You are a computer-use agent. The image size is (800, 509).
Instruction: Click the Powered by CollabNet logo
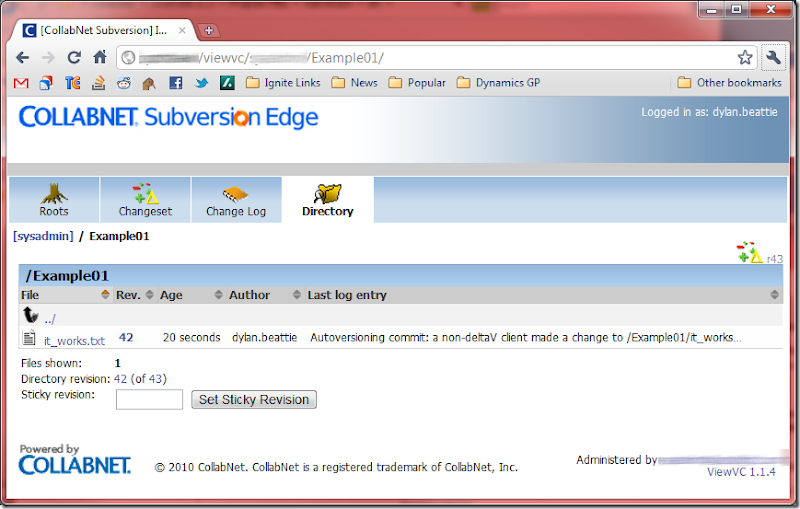point(74,460)
